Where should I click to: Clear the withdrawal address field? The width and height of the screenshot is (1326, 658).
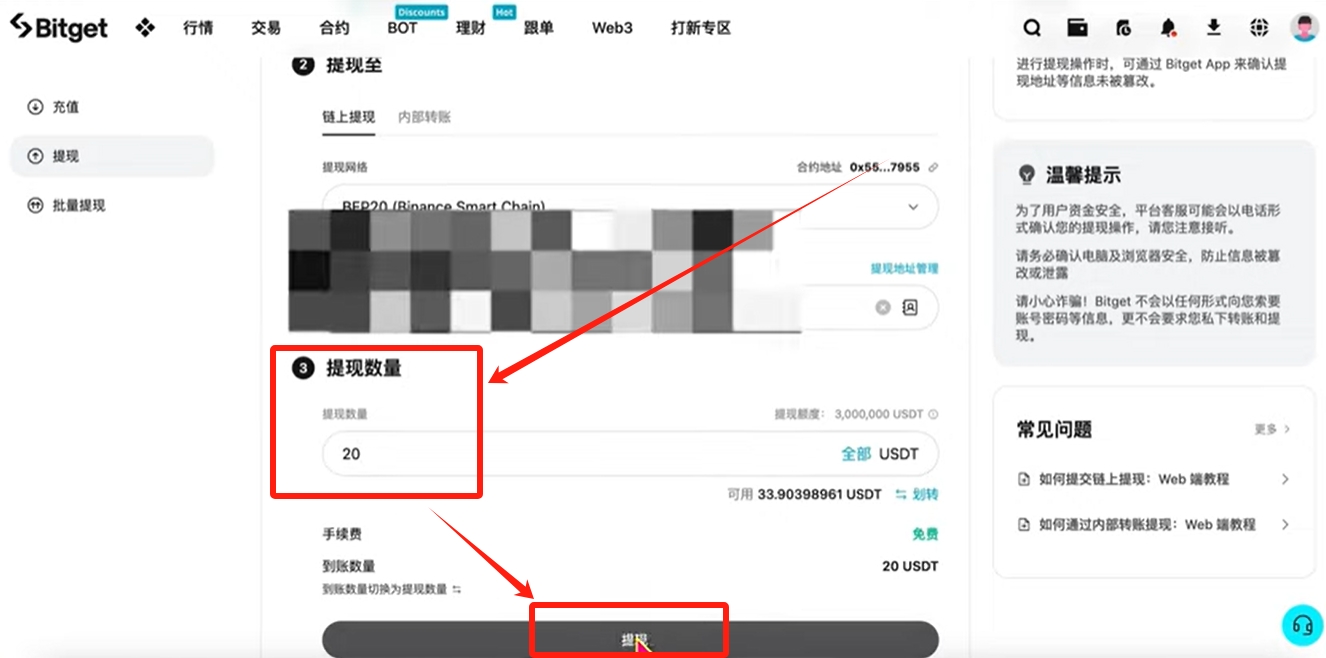[x=882, y=307]
